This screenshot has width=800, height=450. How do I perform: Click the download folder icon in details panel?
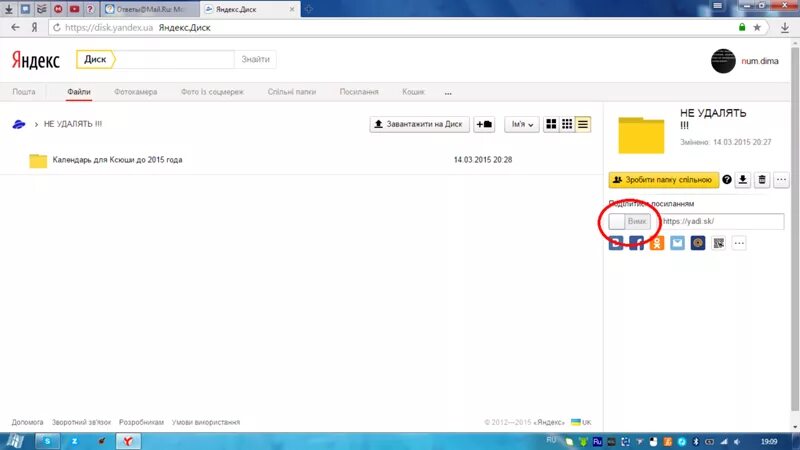pyautogui.click(x=743, y=180)
